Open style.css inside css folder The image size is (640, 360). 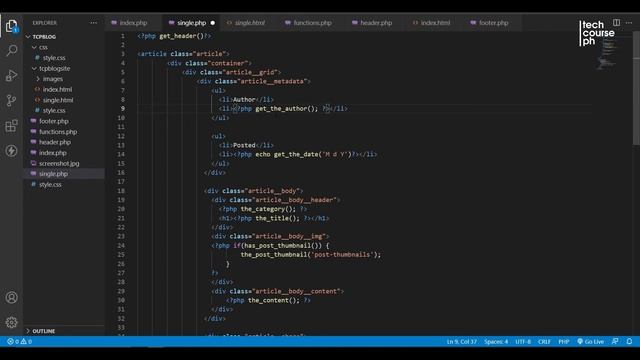tap(64, 58)
